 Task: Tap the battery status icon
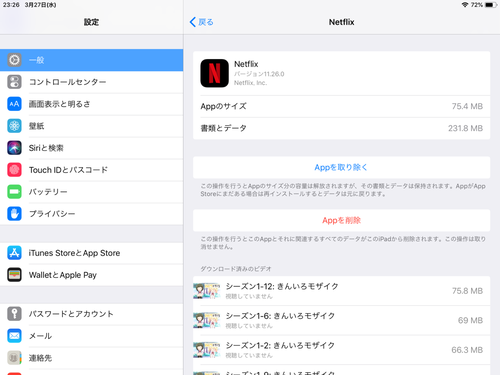(491, 5)
